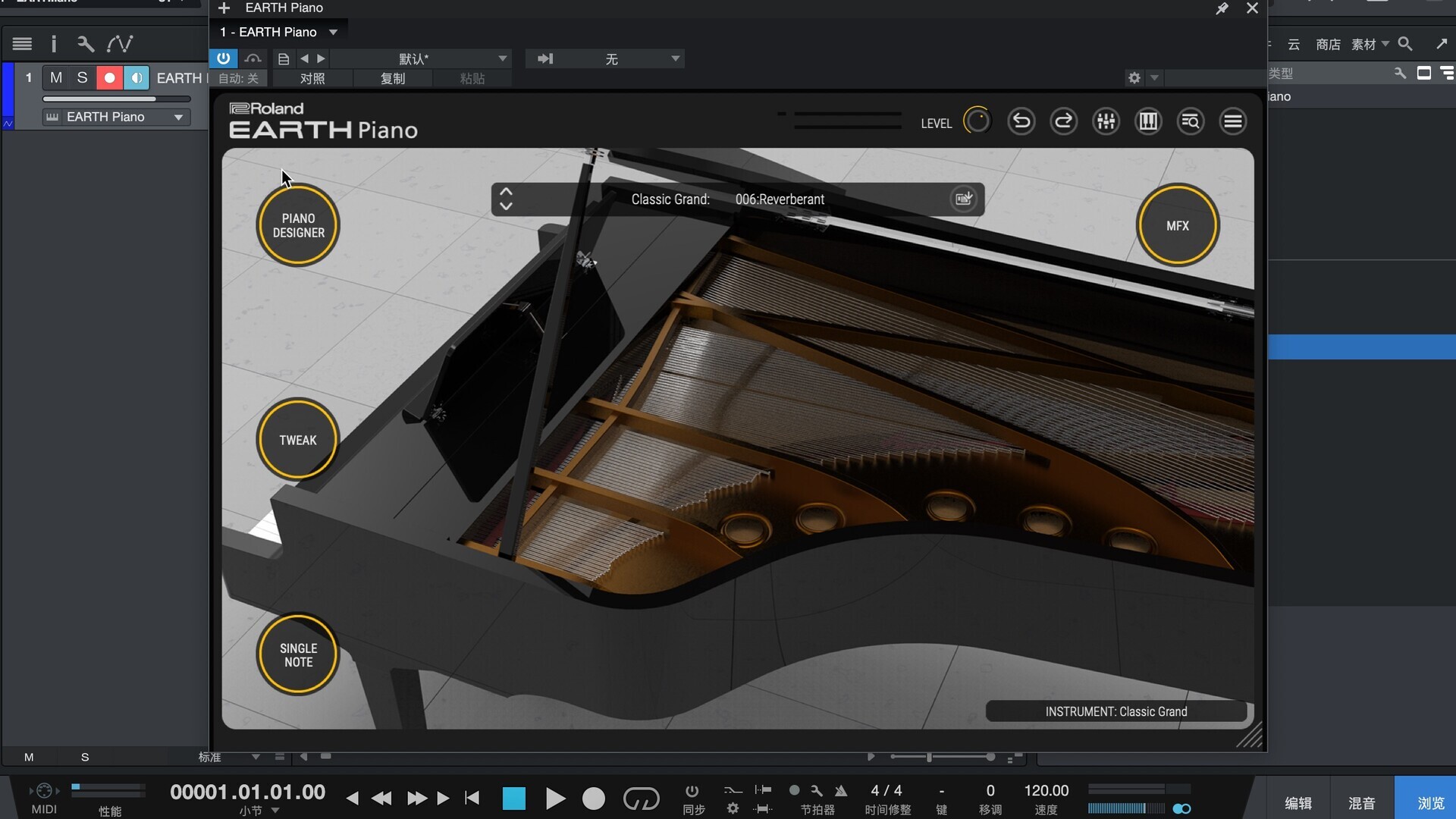Click the undo icon in EARTH Piano

pos(1021,121)
